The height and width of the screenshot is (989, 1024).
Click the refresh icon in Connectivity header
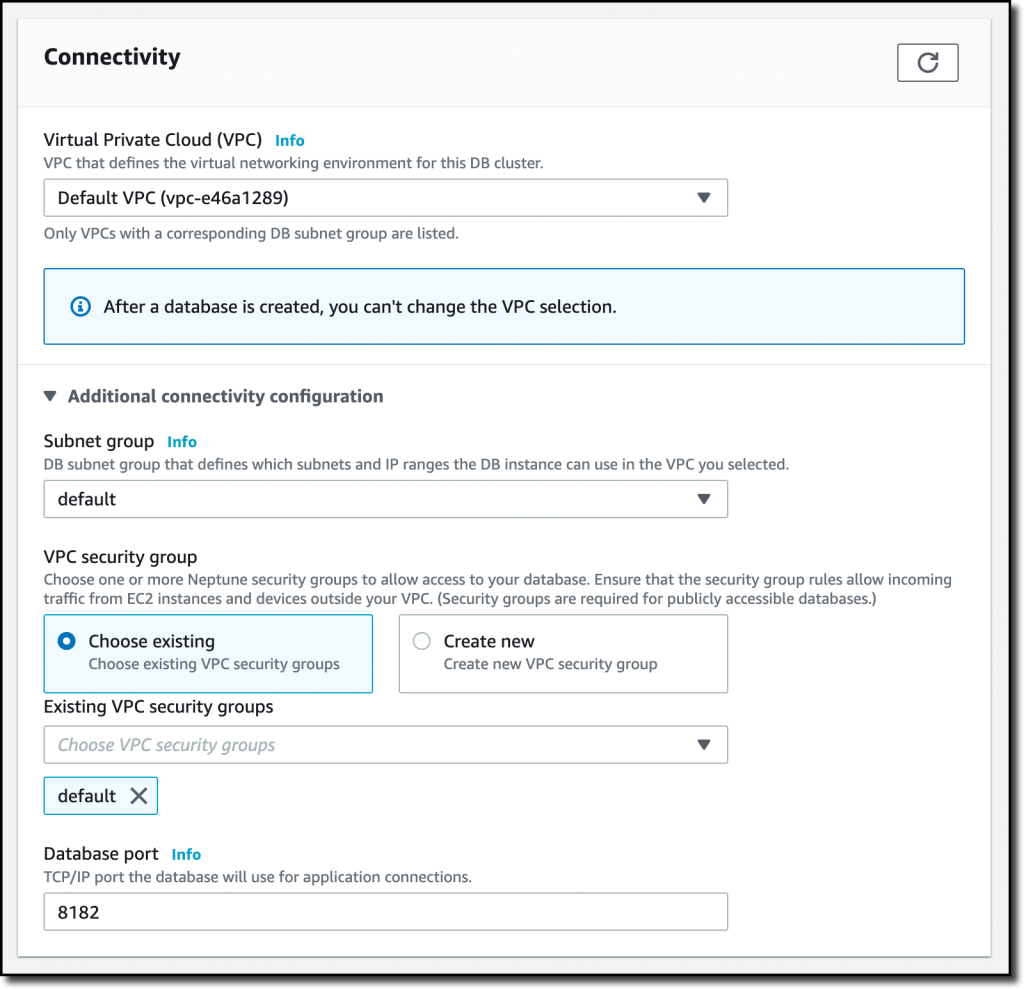(927, 63)
